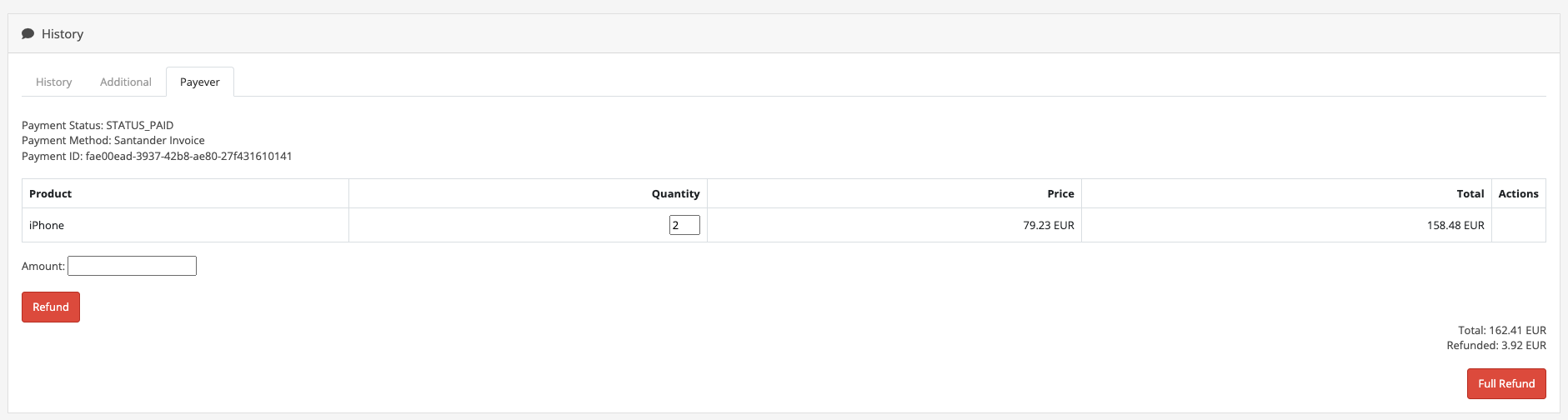Viewport: 1568px width, 420px height.
Task: Select the iPhone product cell
Action: [x=185, y=225]
